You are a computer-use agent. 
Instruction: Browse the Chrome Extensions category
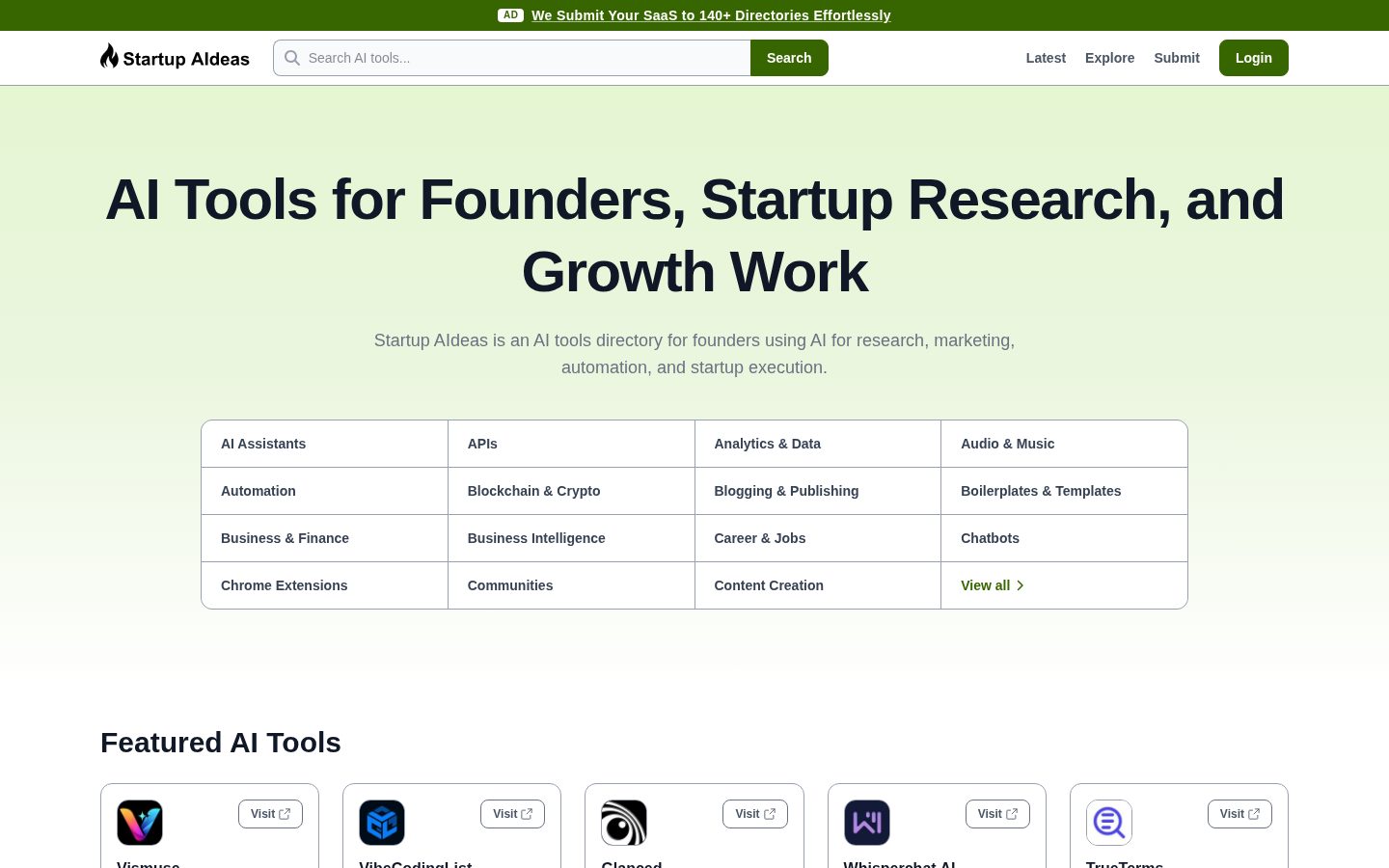[325, 585]
